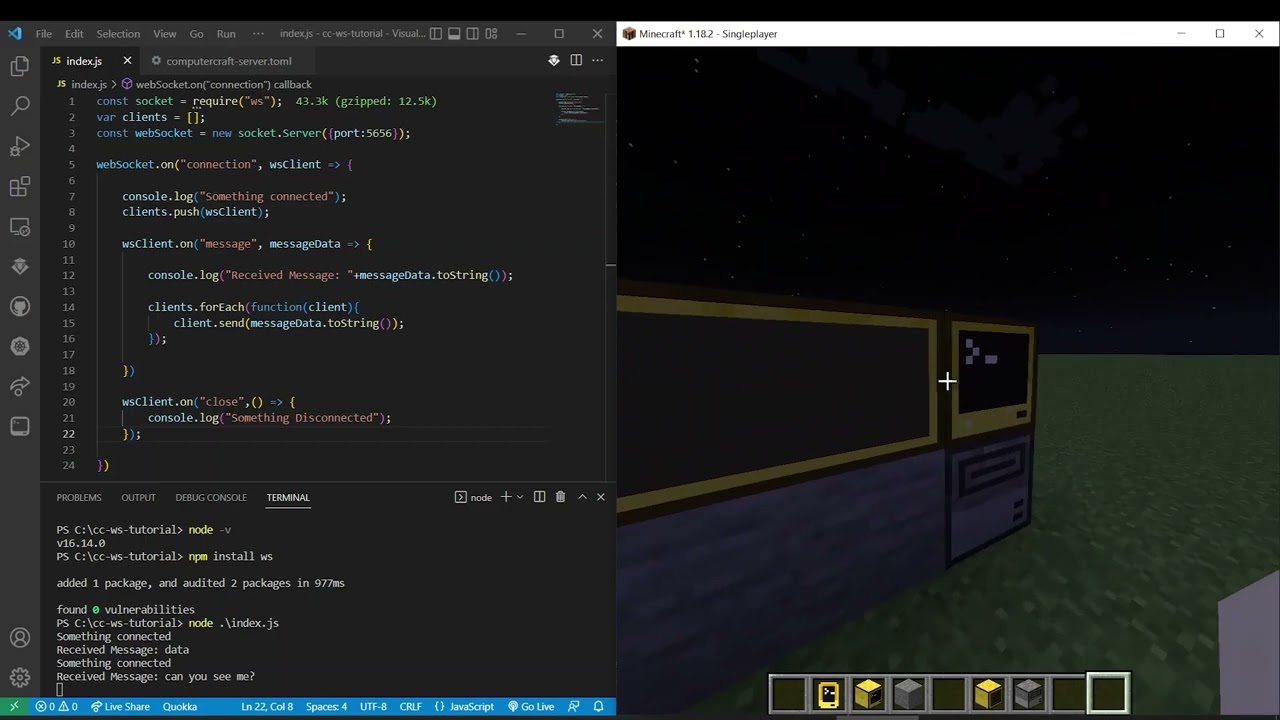Open the Search view in activity bar

20,106
